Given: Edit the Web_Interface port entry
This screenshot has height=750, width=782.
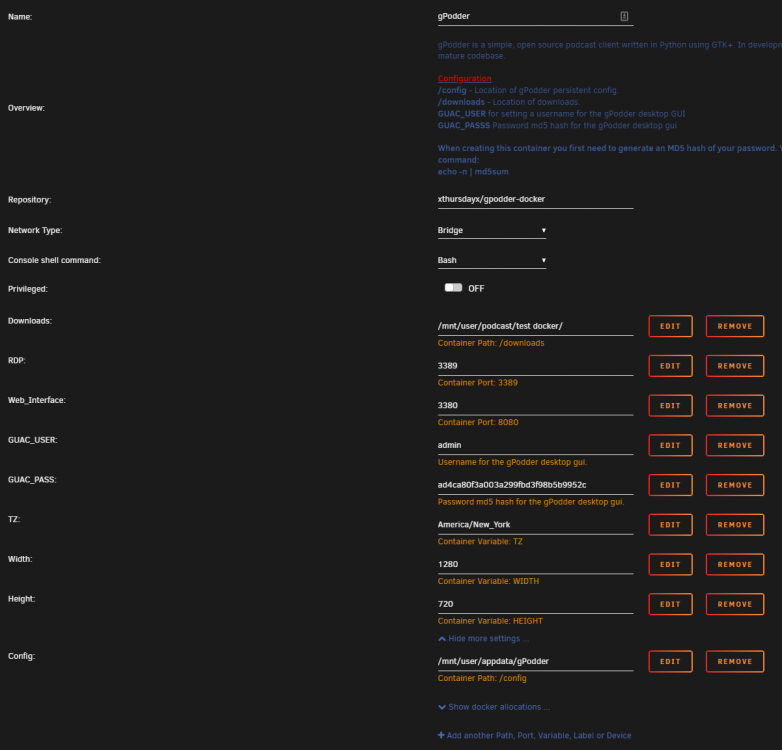Looking at the screenshot, I should [670, 405].
